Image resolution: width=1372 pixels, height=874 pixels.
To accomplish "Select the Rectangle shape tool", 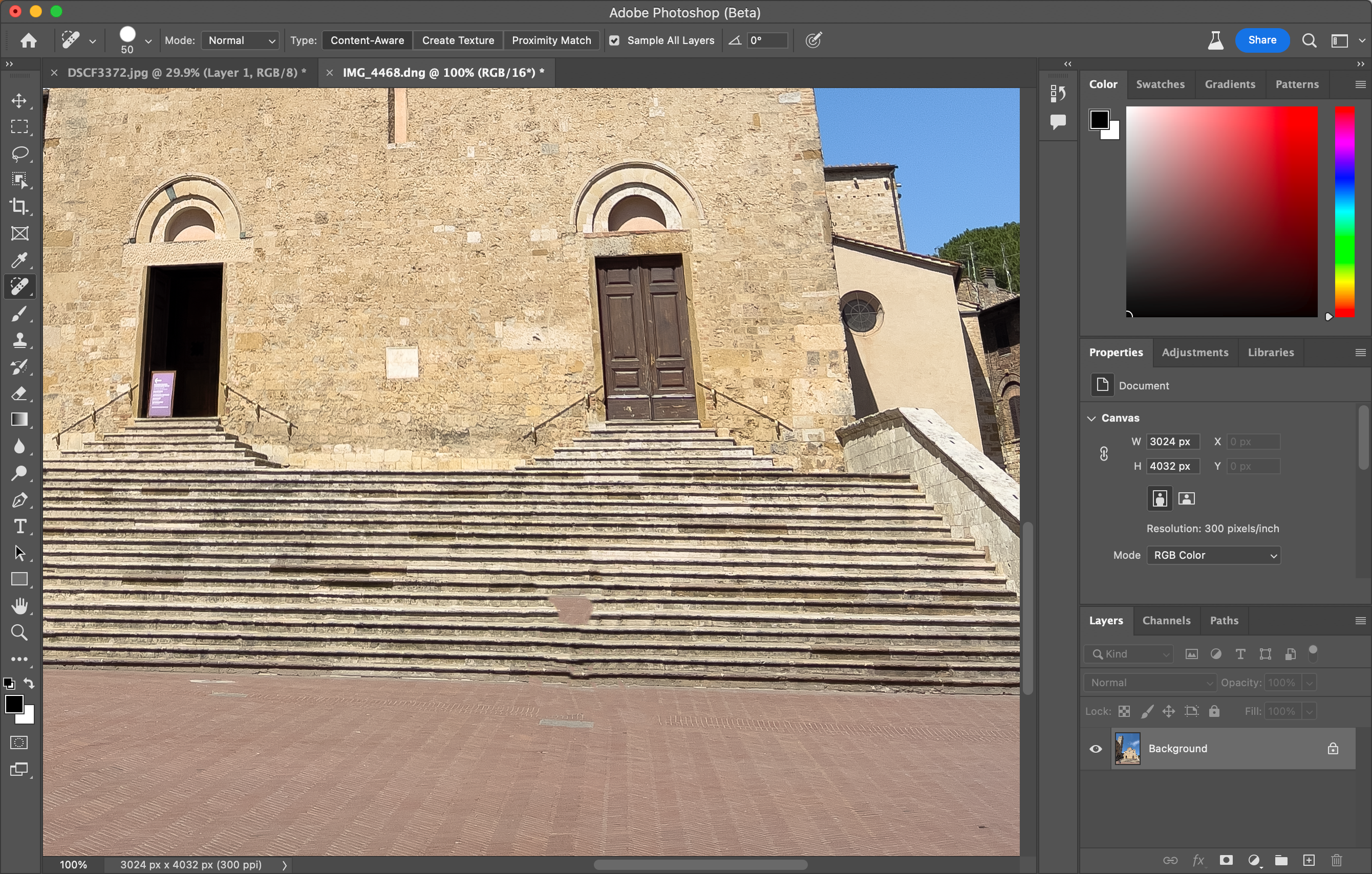I will 19,580.
